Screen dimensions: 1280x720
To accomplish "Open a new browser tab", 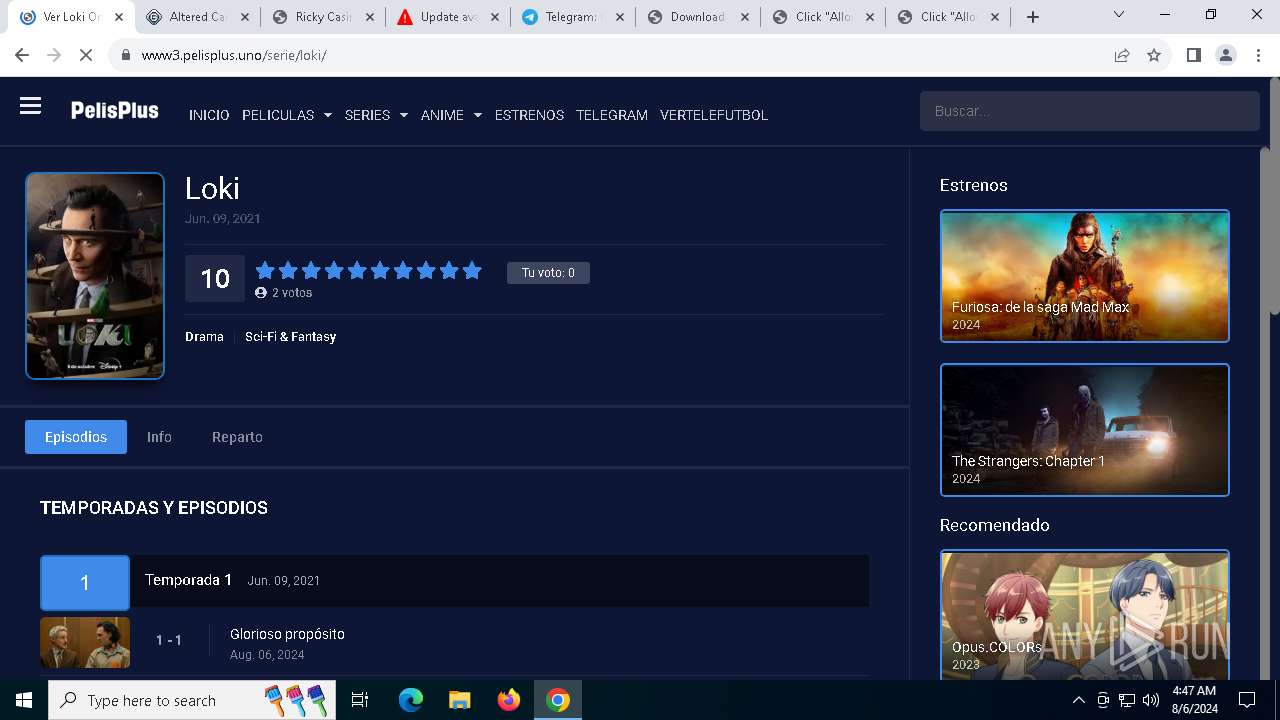I will pos(1033,17).
